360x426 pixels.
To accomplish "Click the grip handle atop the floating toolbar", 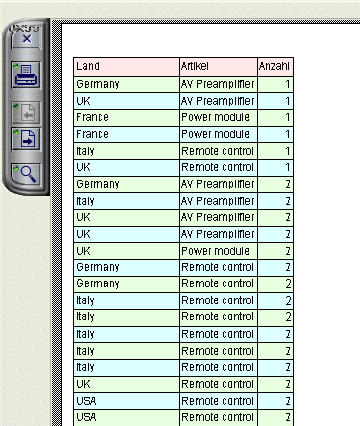I will [x=25, y=28].
